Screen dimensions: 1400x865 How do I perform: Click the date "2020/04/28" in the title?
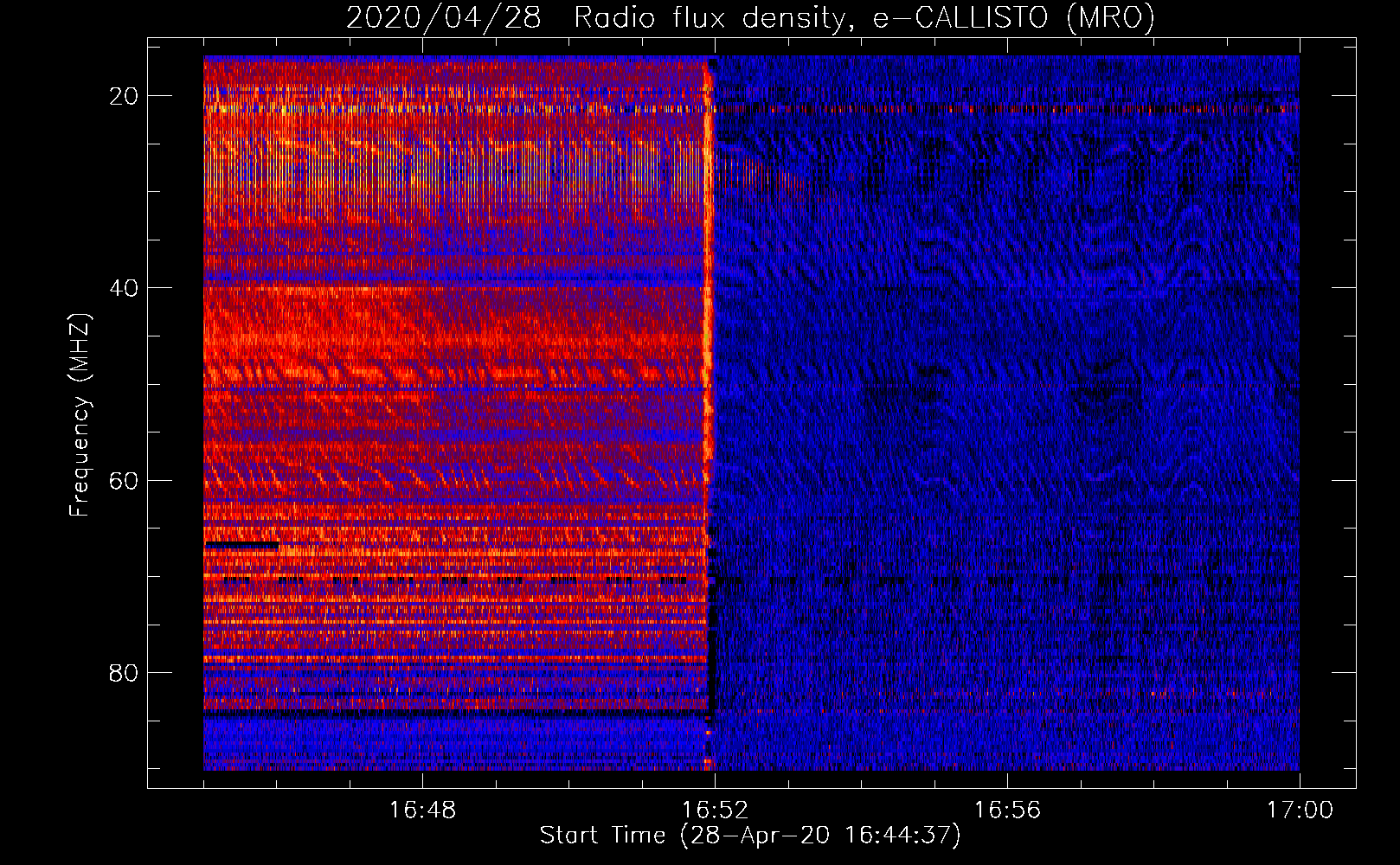(444, 18)
